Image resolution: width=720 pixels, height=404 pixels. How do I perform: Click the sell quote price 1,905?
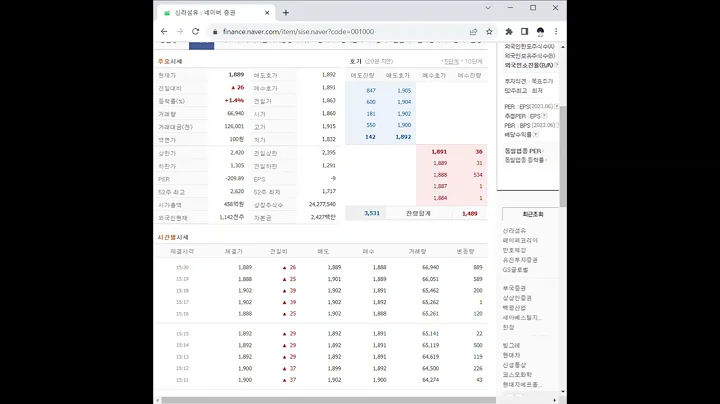404,90
